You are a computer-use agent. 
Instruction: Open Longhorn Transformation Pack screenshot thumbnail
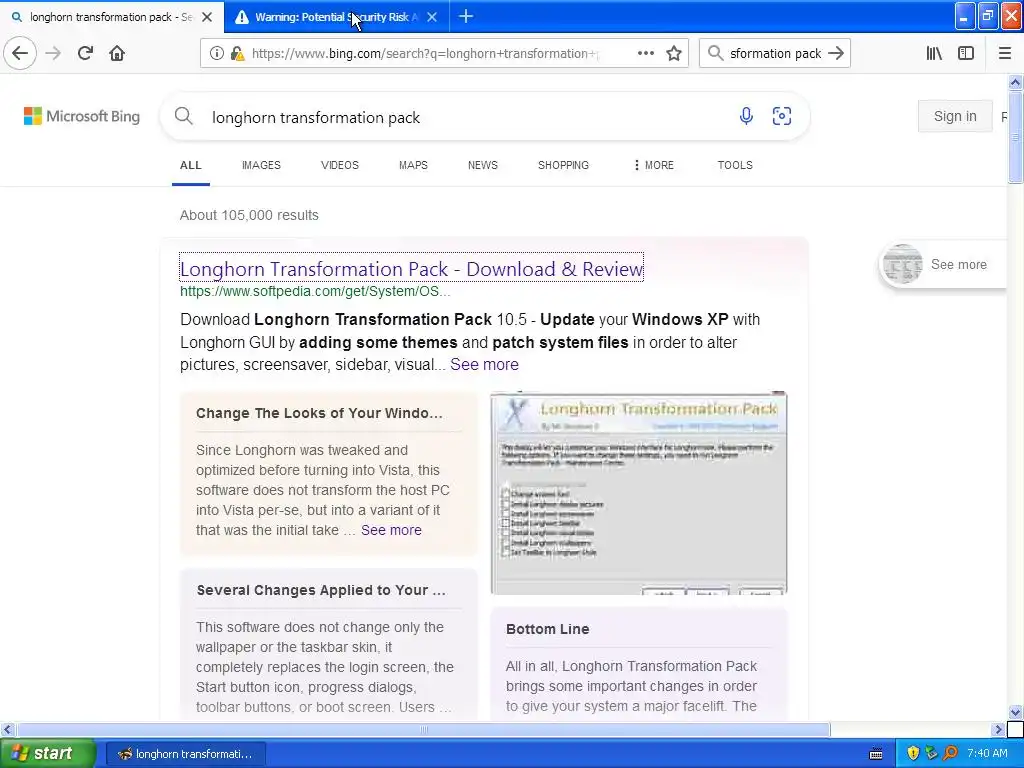(x=639, y=493)
